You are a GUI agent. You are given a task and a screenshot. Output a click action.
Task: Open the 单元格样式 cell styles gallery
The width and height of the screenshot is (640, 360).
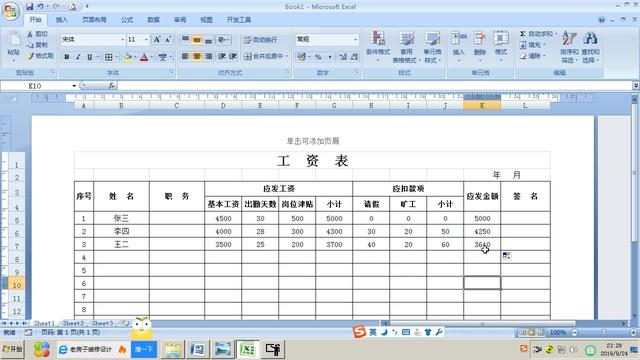click(432, 46)
